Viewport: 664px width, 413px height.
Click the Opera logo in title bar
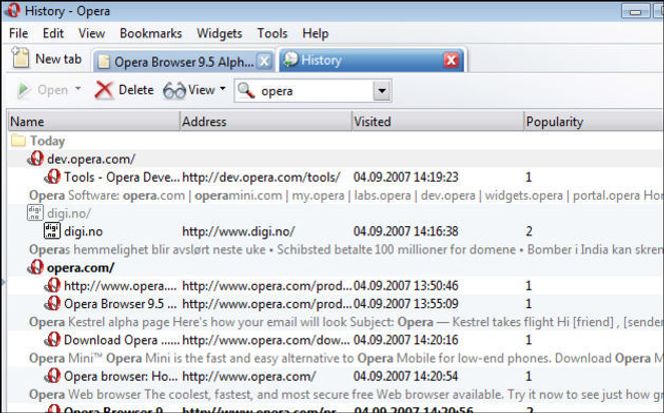point(13,11)
